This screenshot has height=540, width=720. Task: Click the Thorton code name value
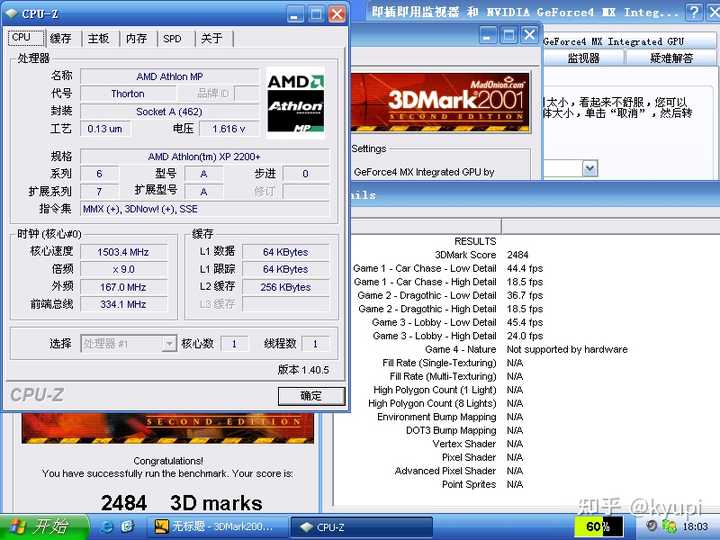coord(128,94)
